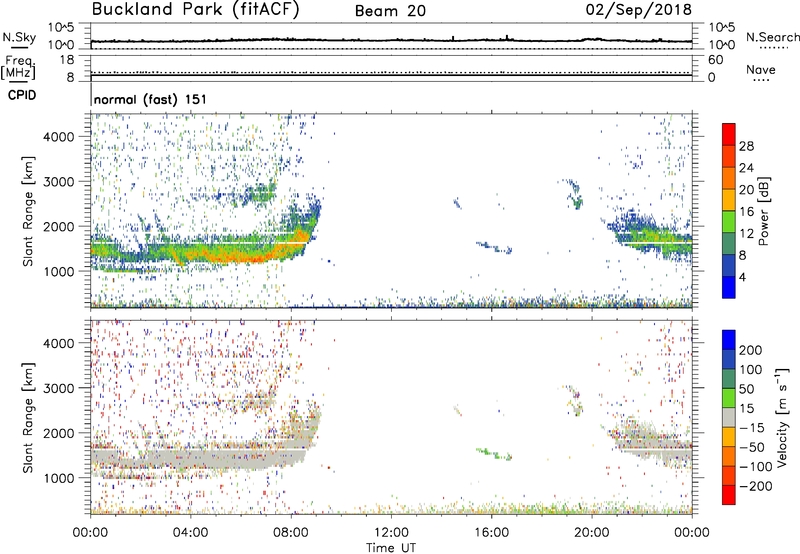800x554 pixels.
Task: Click the '04:00' time tick label
Action: (x=190, y=533)
